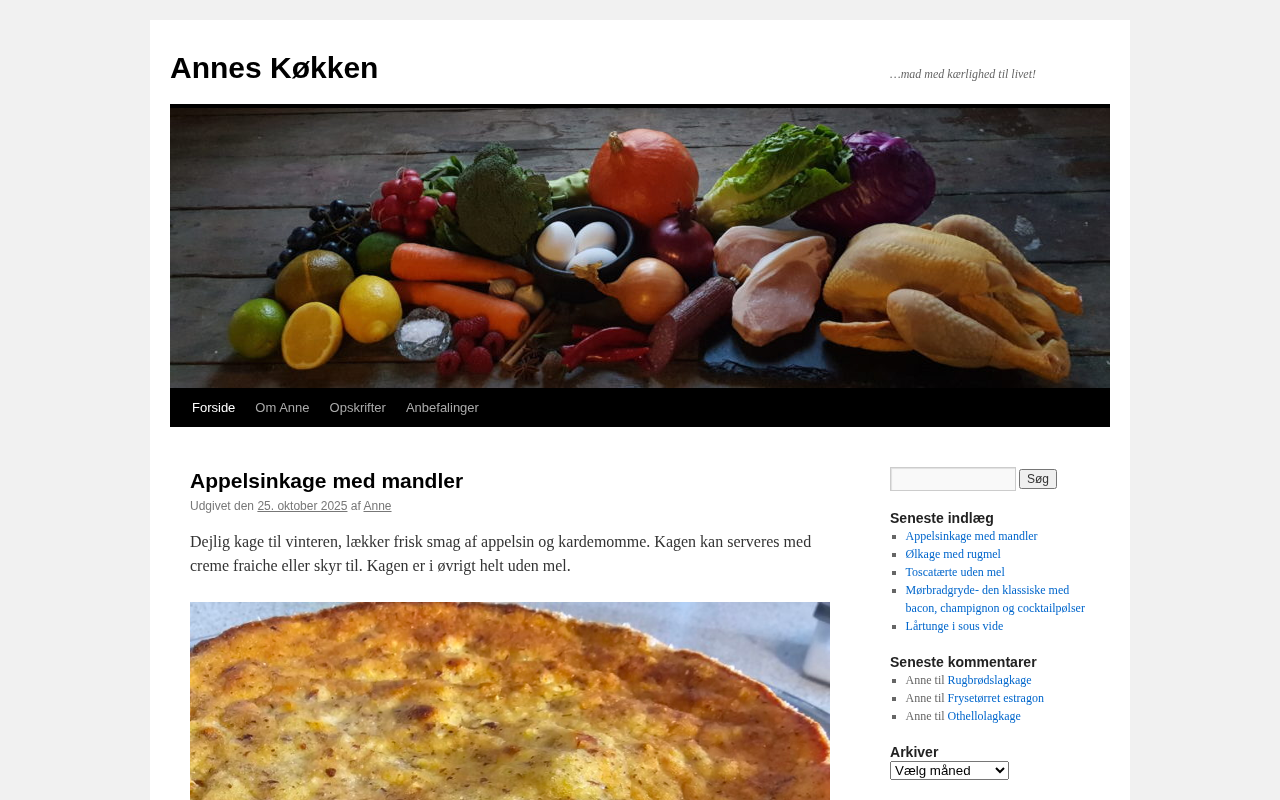The image size is (1280, 800).
Task: Click the vegetable and poultry header banner
Action: [x=640, y=248]
